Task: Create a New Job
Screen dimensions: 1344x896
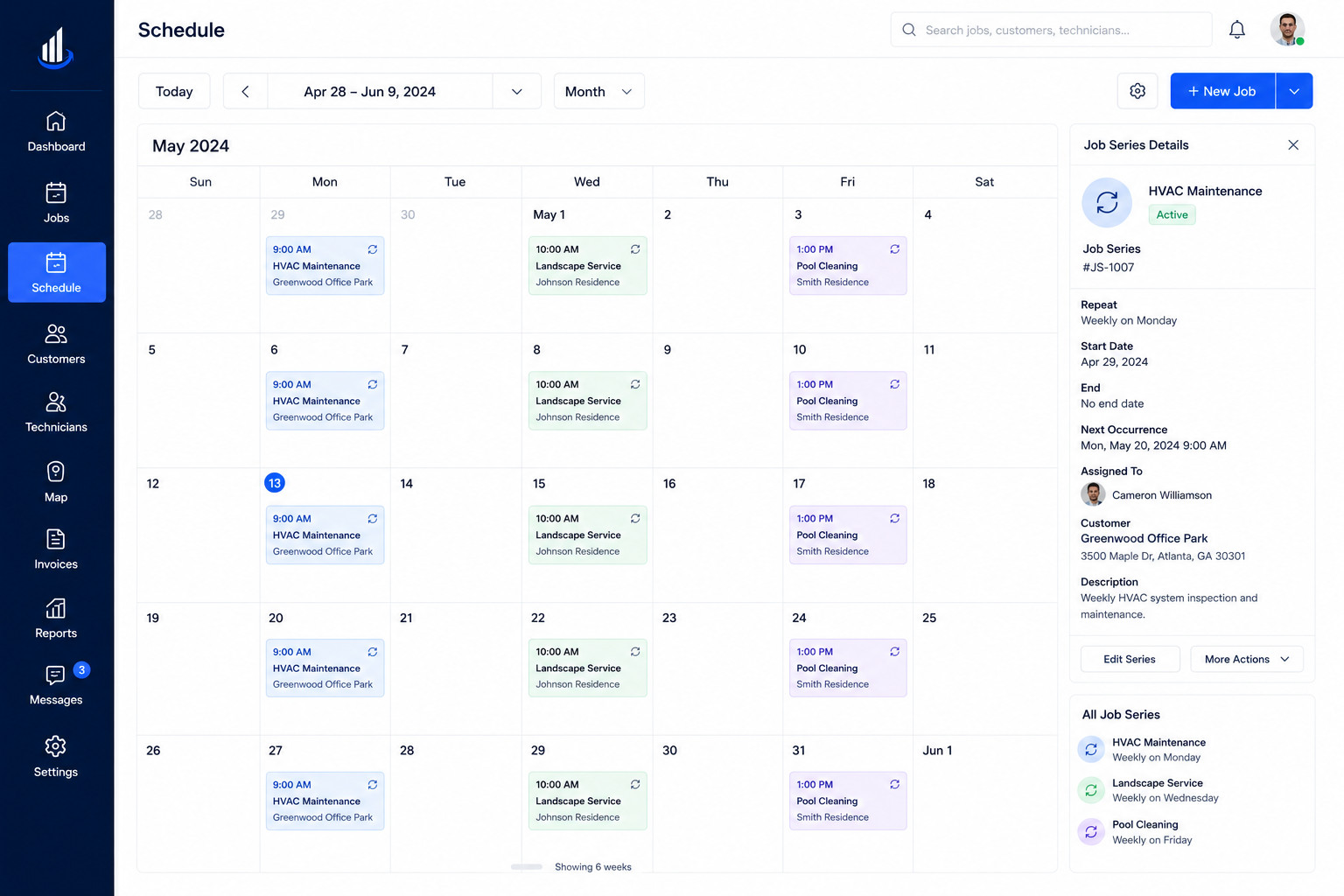Action: [1222, 91]
